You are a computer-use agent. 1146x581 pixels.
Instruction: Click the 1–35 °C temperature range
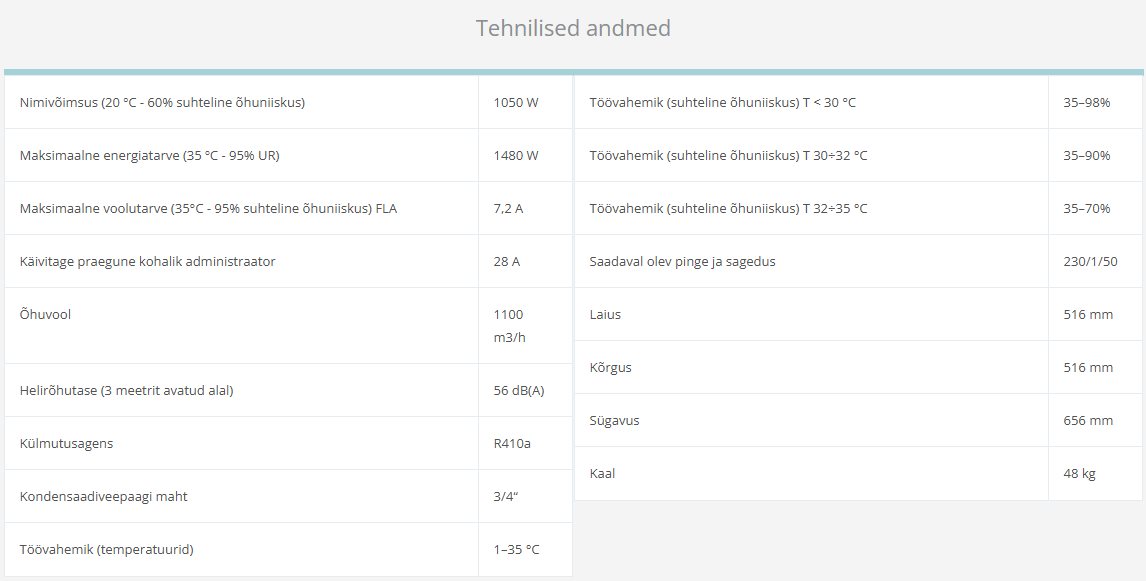[517, 550]
